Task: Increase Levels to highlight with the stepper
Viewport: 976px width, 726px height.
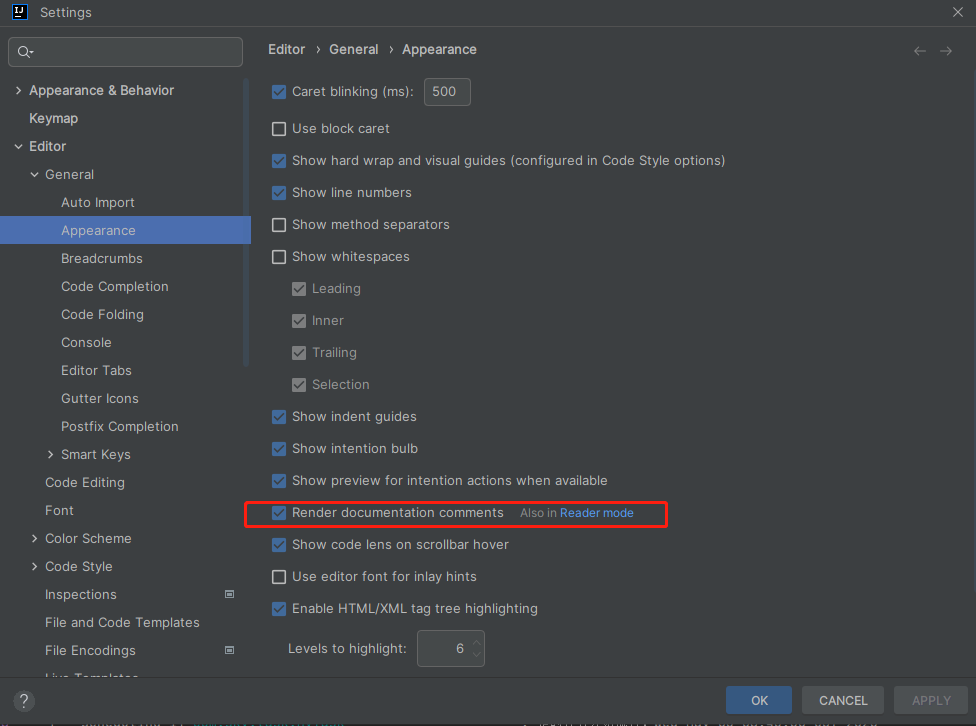Action: (x=477, y=642)
